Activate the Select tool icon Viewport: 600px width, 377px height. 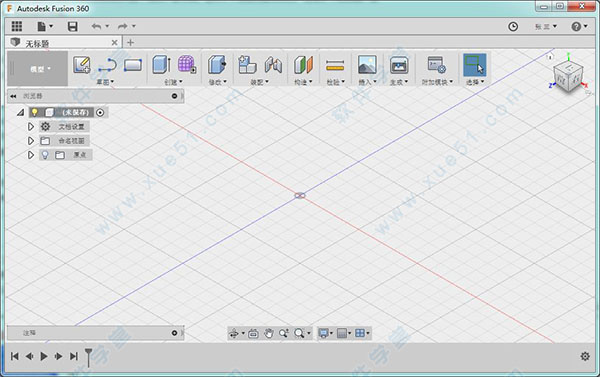[474, 65]
